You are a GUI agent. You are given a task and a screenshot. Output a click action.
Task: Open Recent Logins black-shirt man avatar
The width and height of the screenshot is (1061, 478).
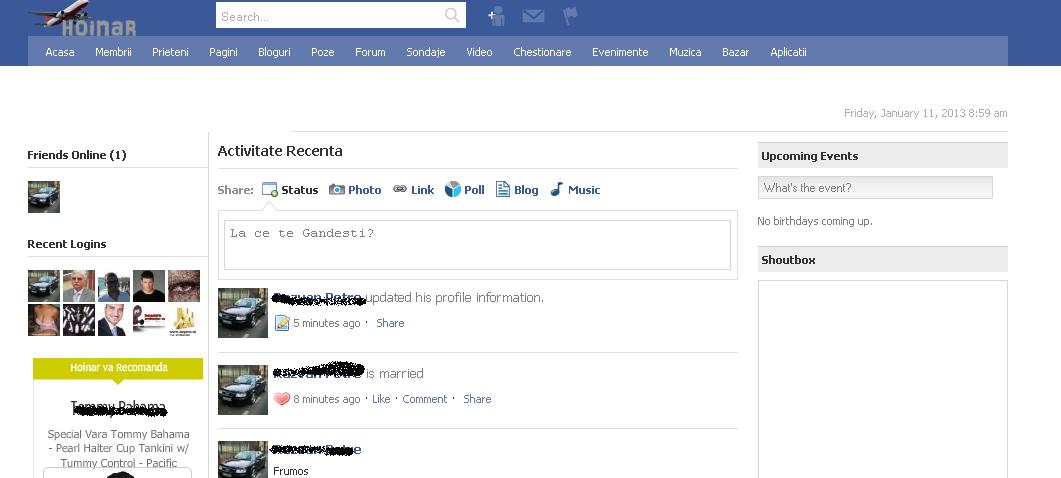click(x=149, y=286)
